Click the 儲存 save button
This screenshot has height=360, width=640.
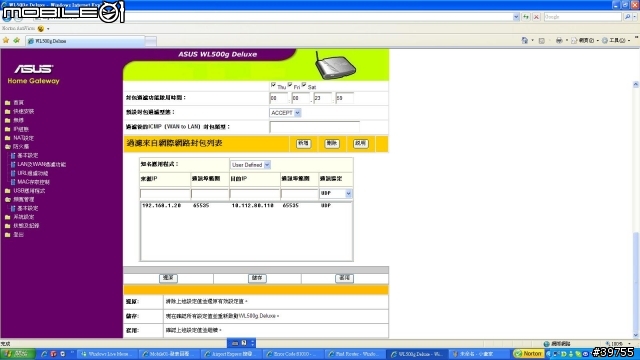(x=257, y=278)
